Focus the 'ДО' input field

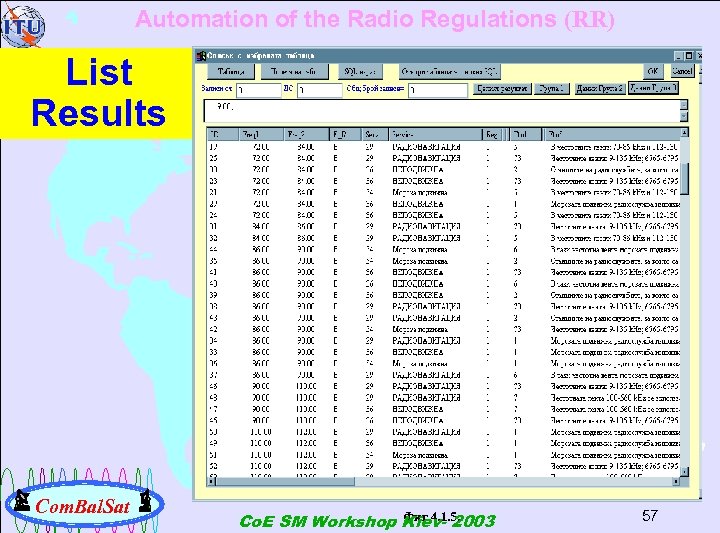[320, 90]
